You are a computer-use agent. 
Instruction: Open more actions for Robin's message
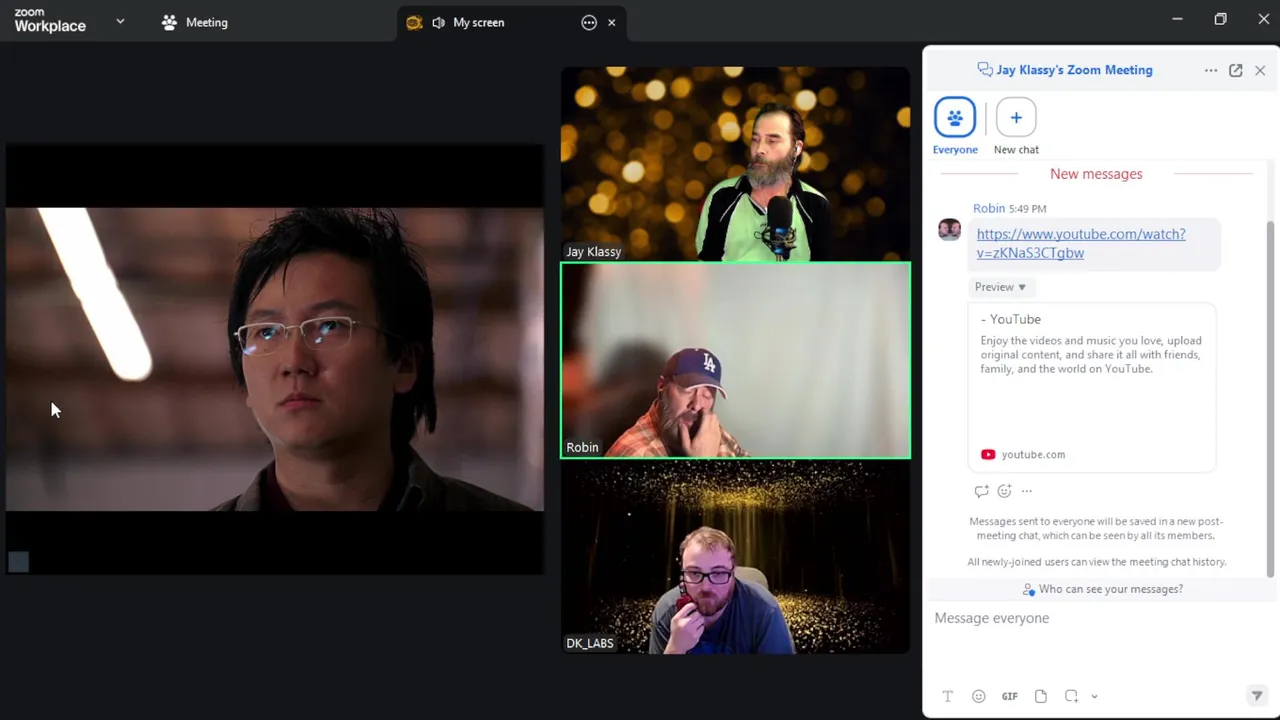point(1027,491)
